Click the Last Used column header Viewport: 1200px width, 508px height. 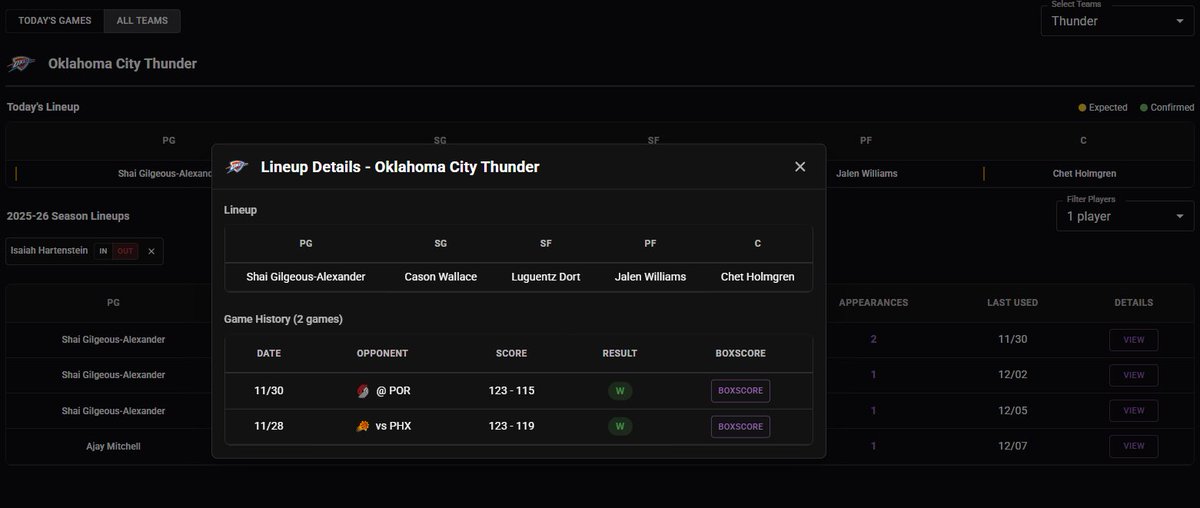click(x=1012, y=303)
